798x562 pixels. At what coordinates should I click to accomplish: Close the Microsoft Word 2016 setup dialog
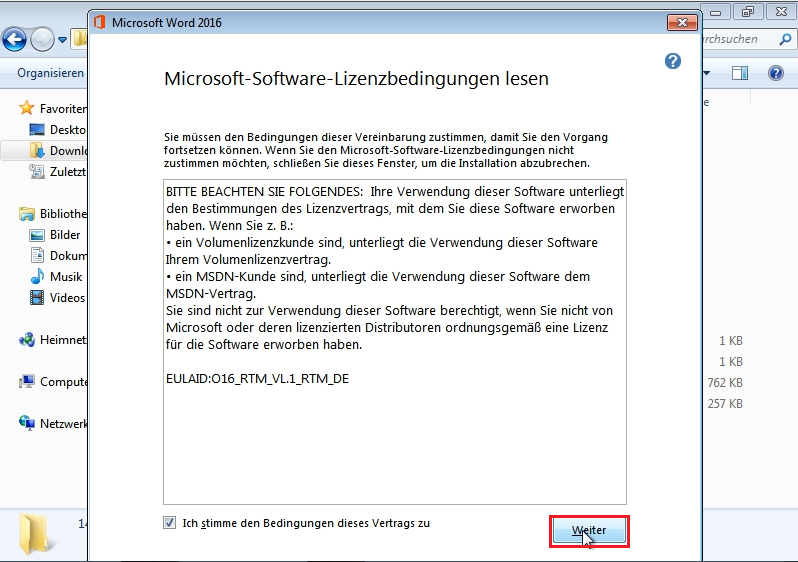pyautogui.click(x=682, y=22)
